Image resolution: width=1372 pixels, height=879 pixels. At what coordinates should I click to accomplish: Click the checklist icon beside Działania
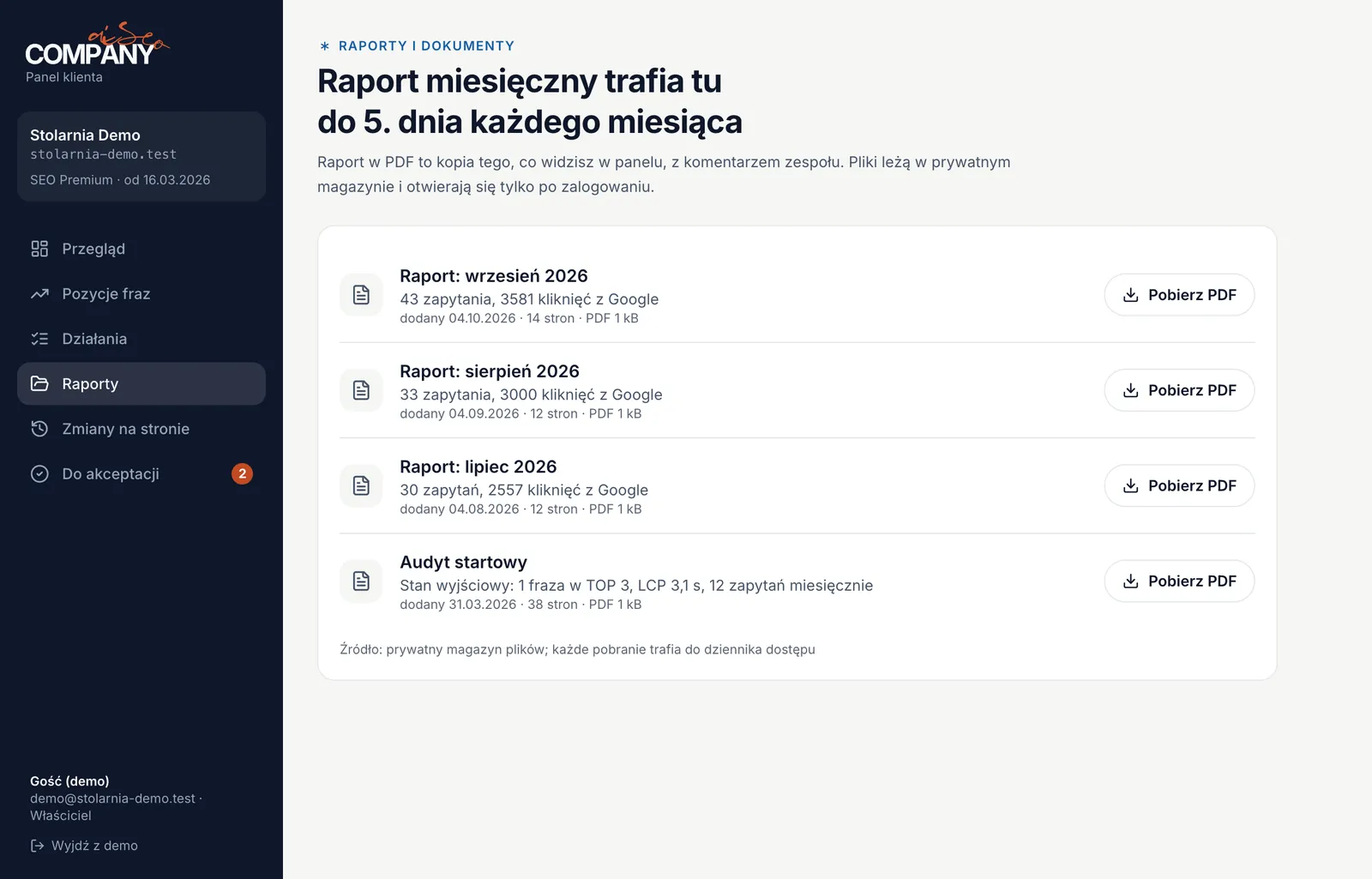pos(39,339)
